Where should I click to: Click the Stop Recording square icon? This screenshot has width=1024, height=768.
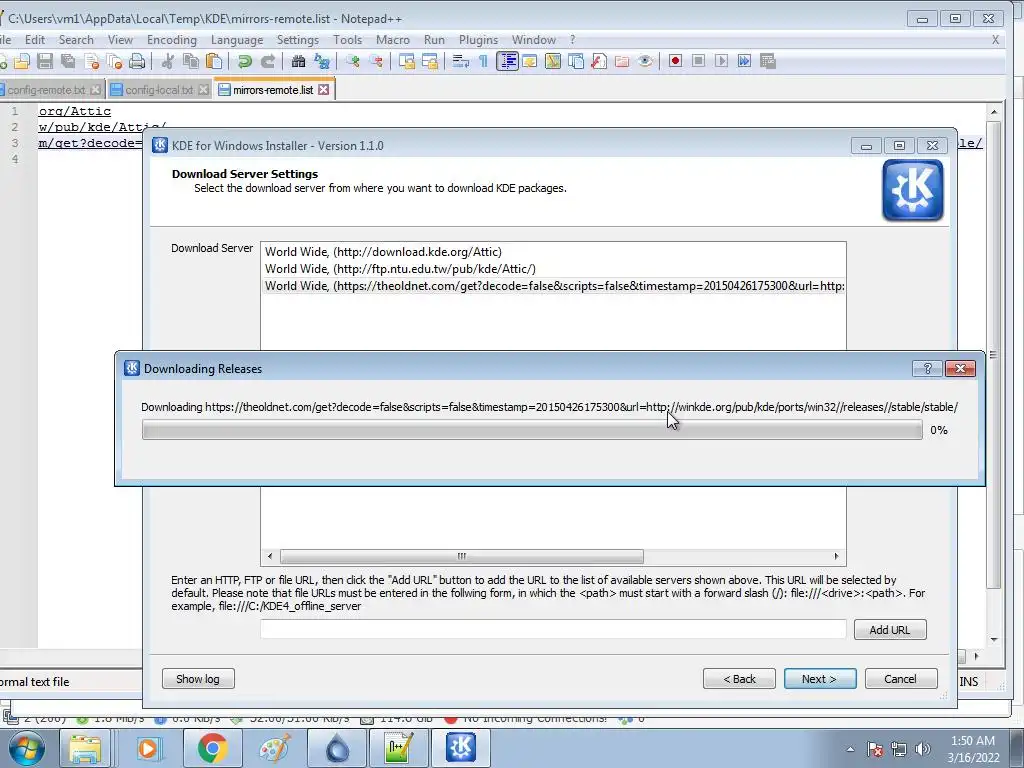tap(698, 61)
